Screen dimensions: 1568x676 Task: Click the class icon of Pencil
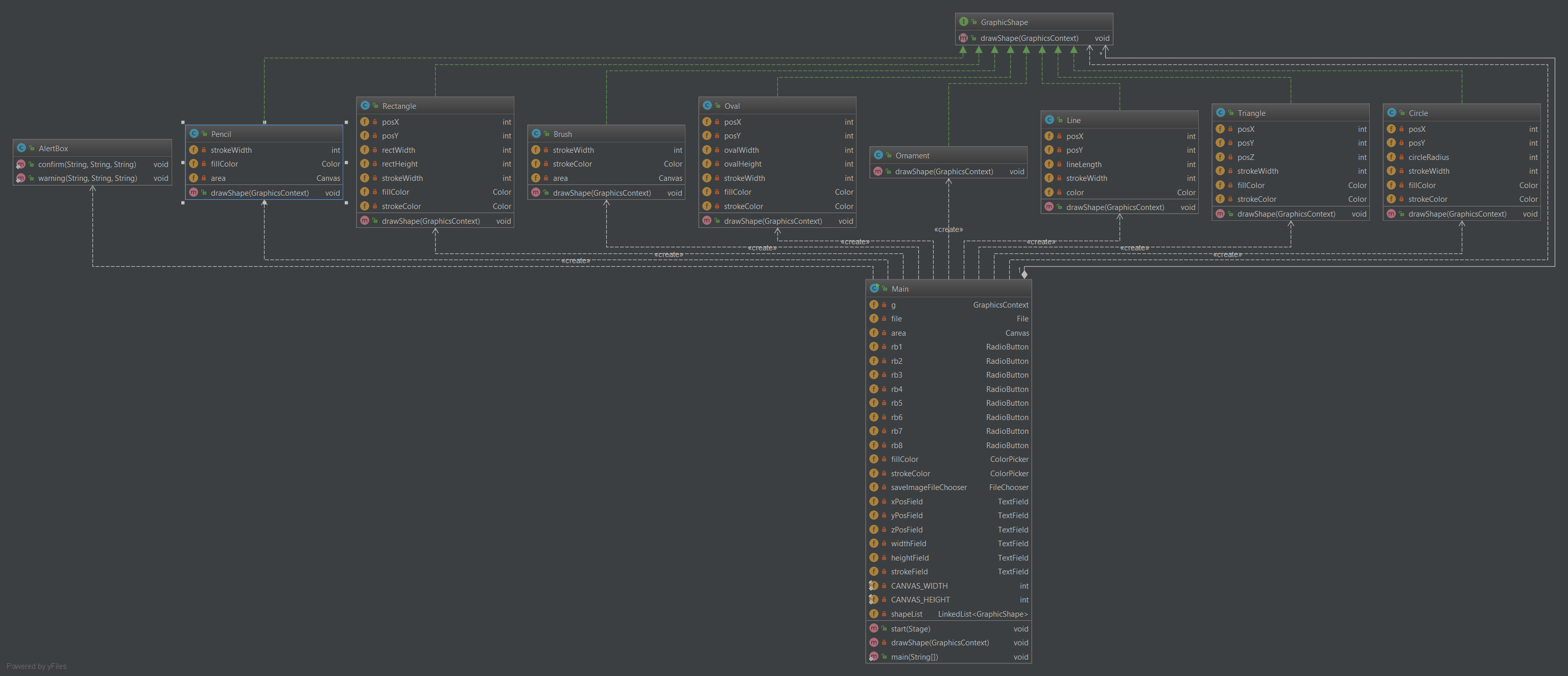194,134
